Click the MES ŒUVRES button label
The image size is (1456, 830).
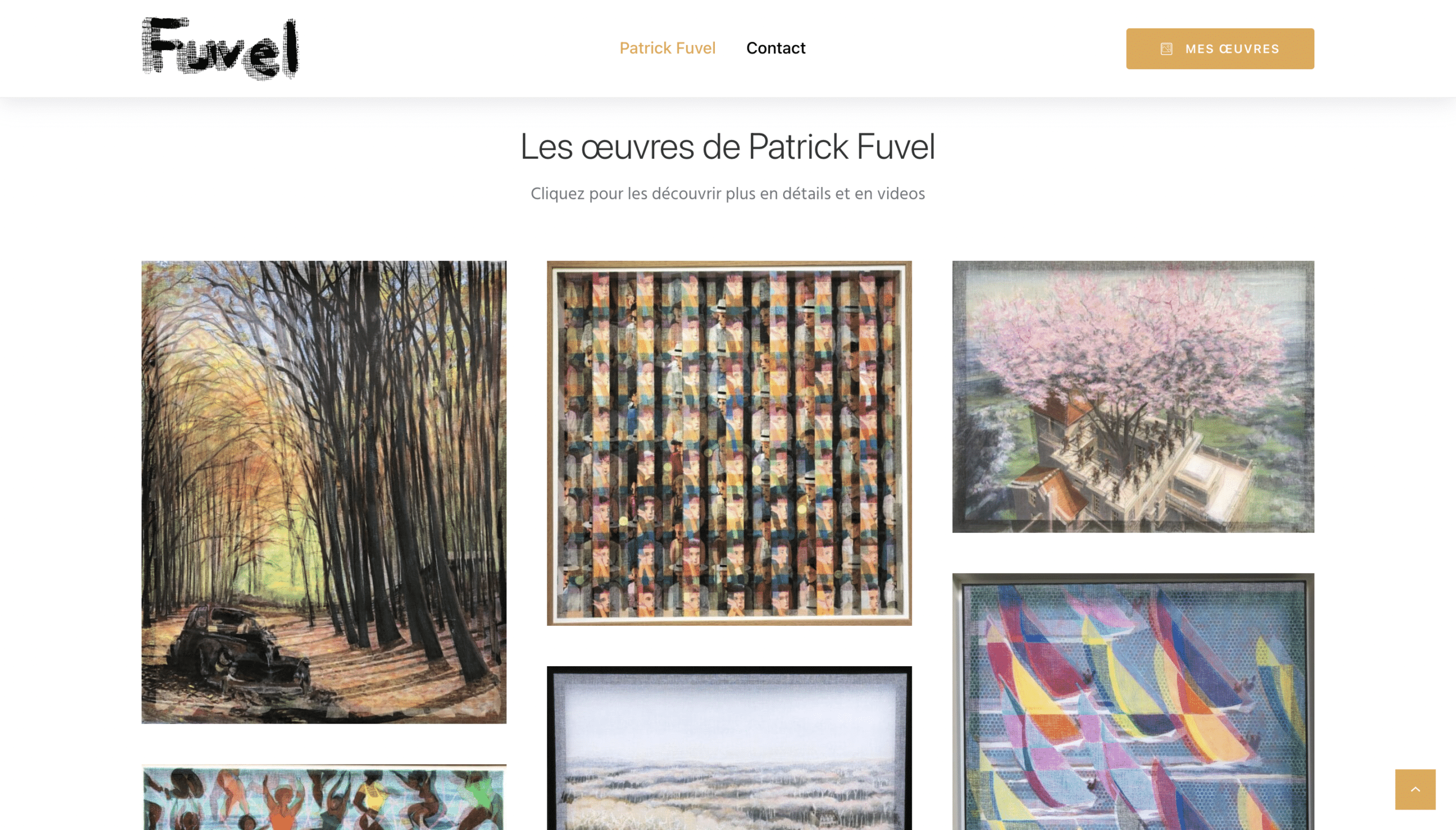click(1232, 49)
